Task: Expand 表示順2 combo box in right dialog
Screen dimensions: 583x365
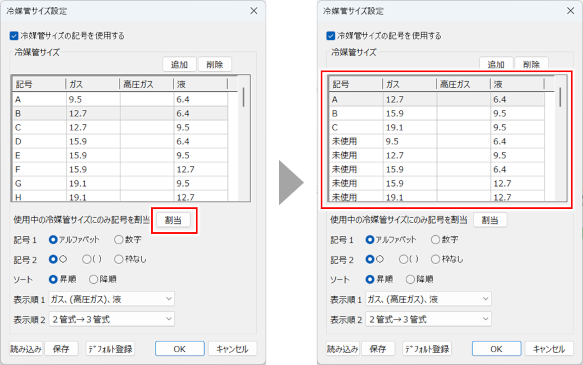Action: 428,319
